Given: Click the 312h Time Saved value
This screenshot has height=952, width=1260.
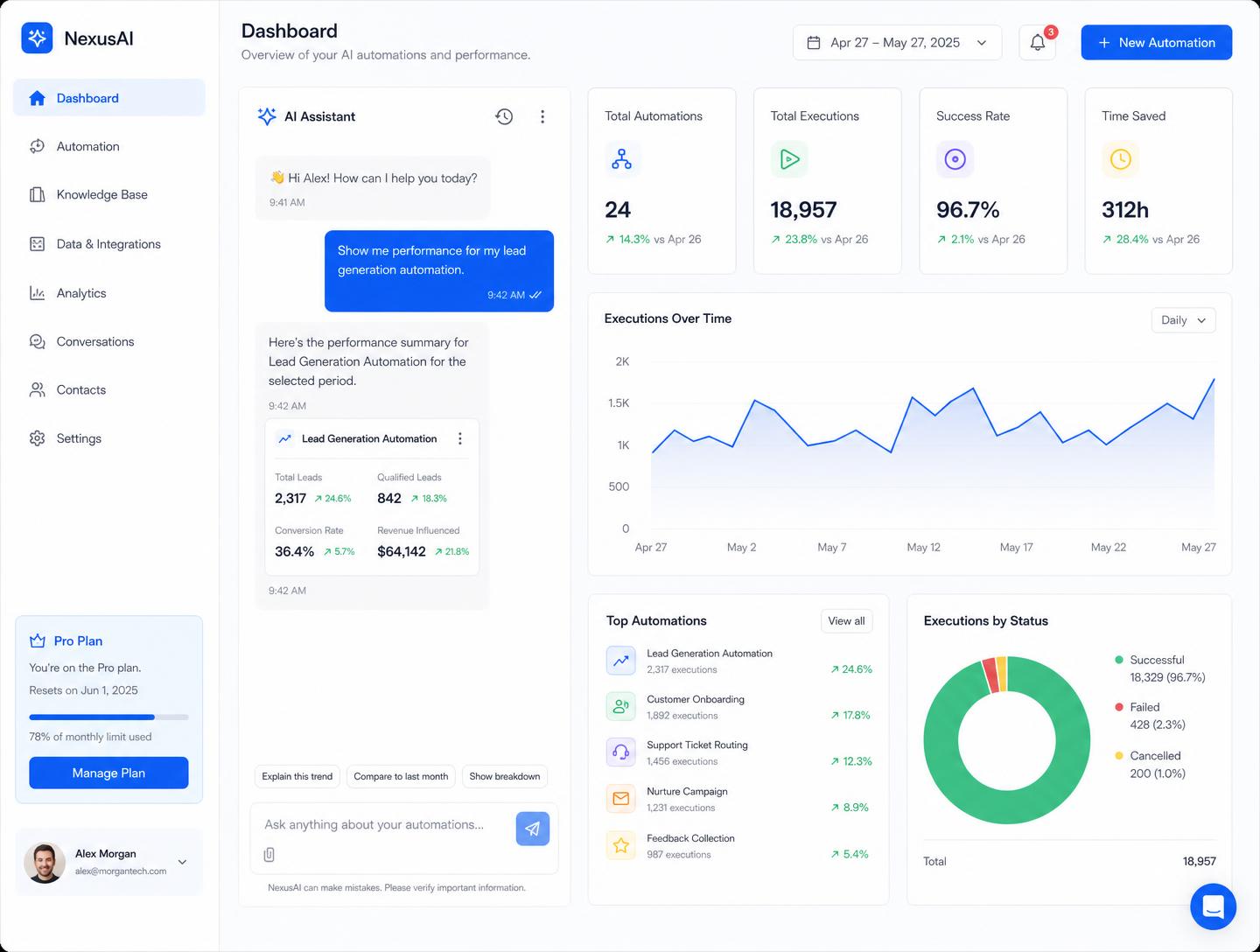Looking at the screenshot, I should [1125, 210].
